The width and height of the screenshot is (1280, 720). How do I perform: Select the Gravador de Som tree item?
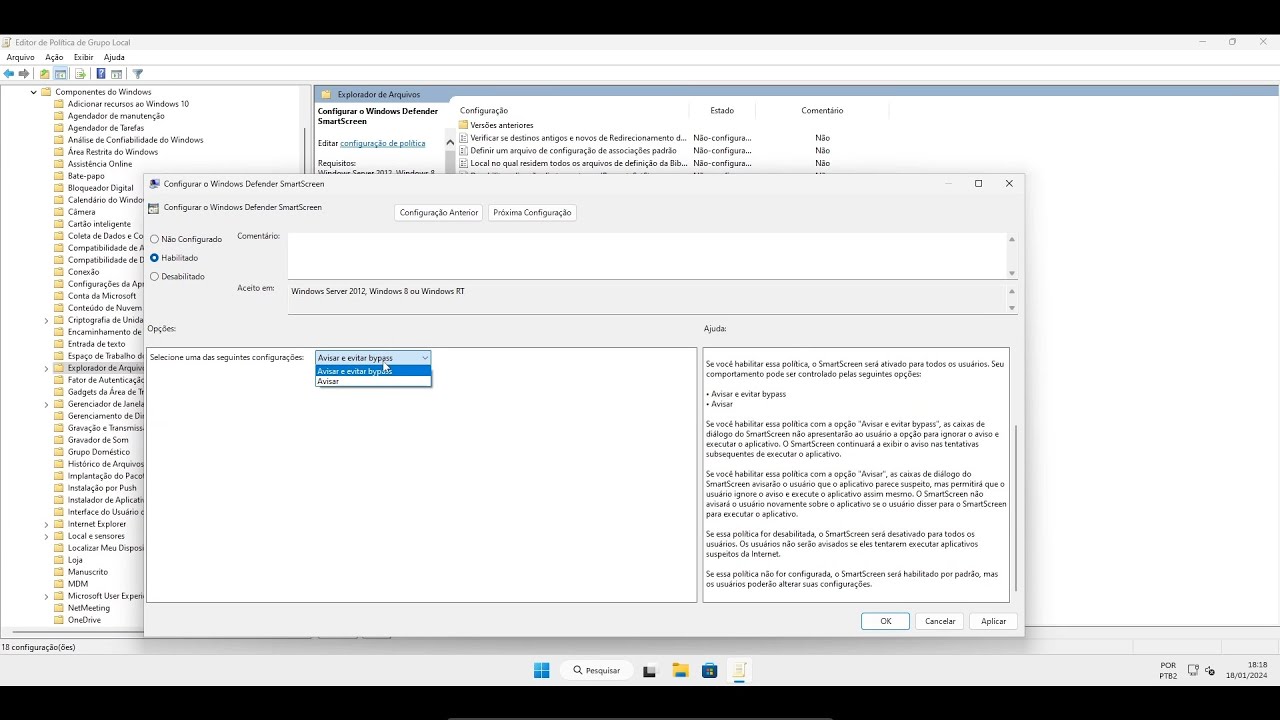point(98,440)
